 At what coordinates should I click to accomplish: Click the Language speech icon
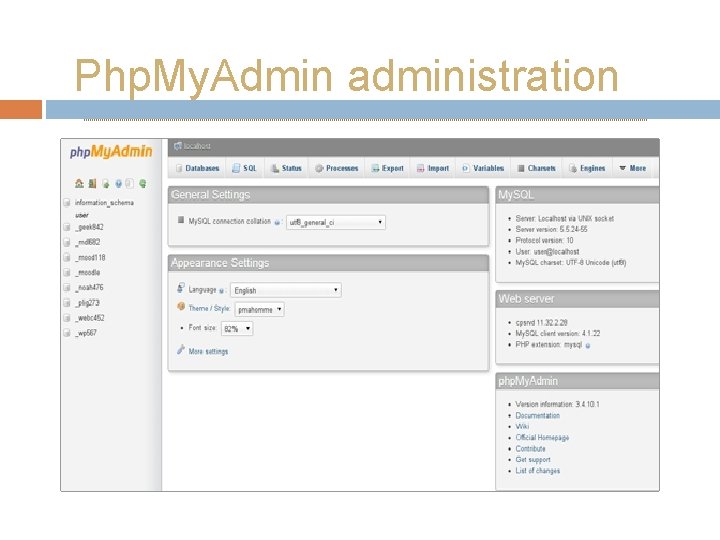[x=181, y=288]
